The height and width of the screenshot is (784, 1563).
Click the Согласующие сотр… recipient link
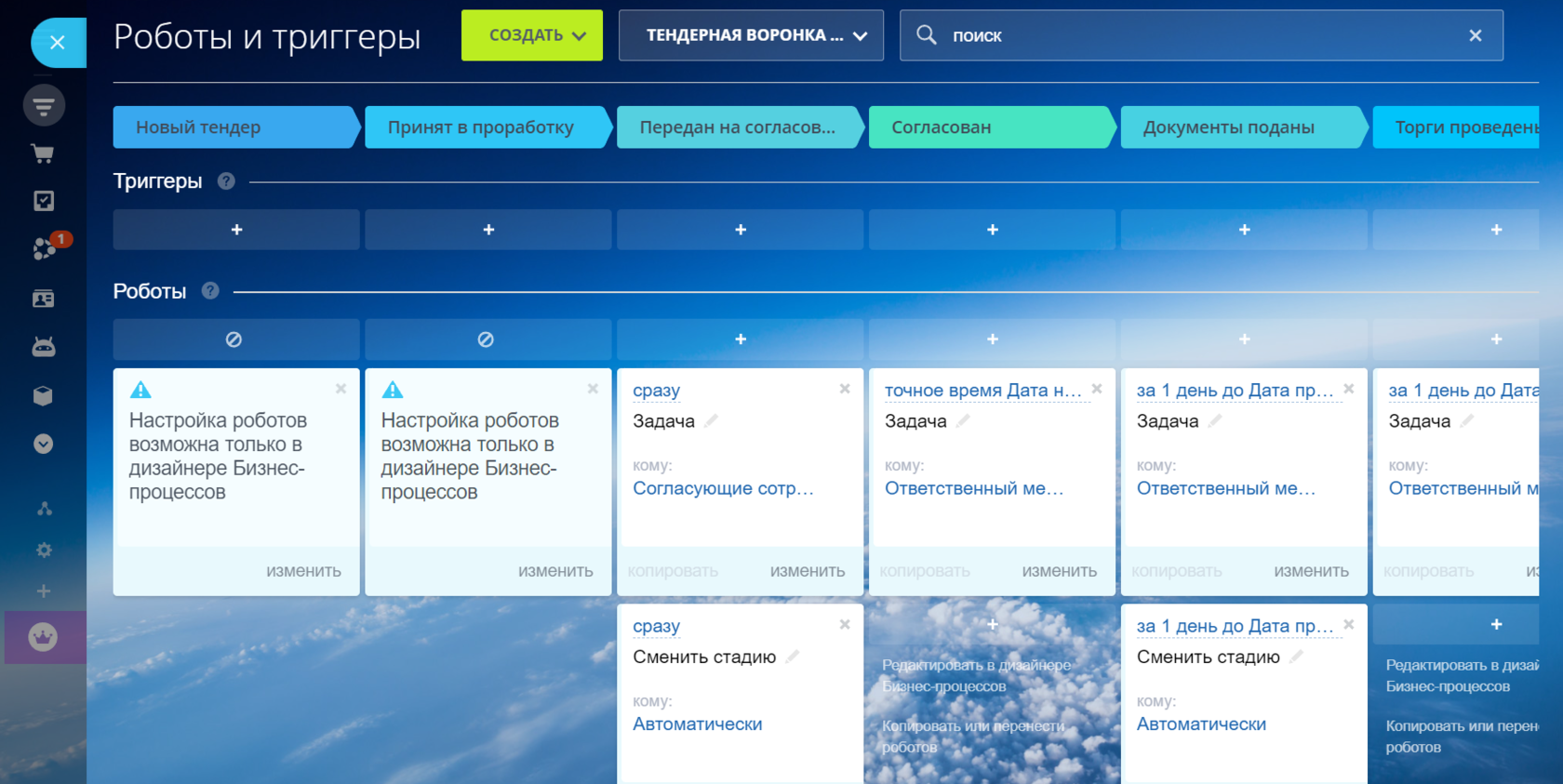[724, 488]
